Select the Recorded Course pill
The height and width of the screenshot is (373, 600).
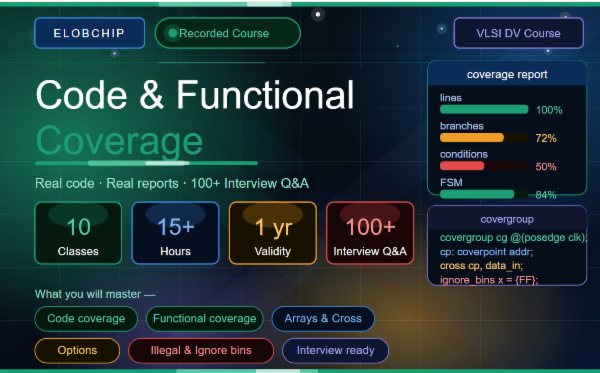click(228, 33)
